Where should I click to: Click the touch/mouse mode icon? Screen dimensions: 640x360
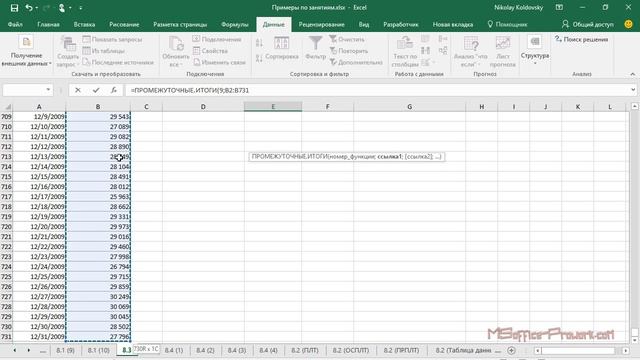click(x=62, y=8)
